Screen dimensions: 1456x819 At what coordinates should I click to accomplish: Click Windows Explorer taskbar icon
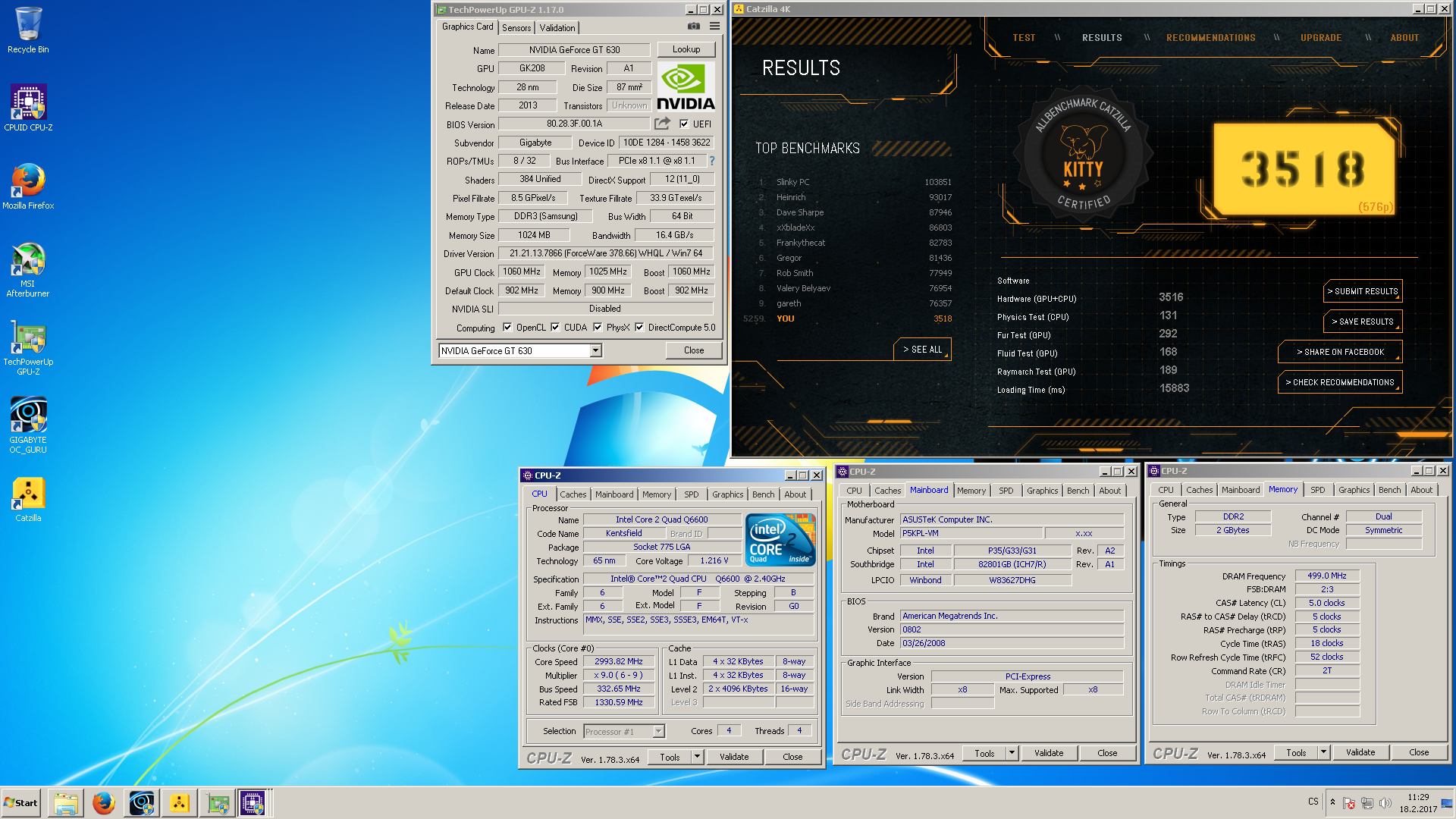66,803
